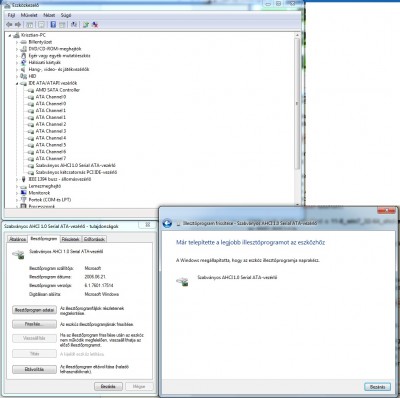Click the device icon in update wizard
Image resolution: width=400 pixels, height=398 pixels.
point(182,281)
